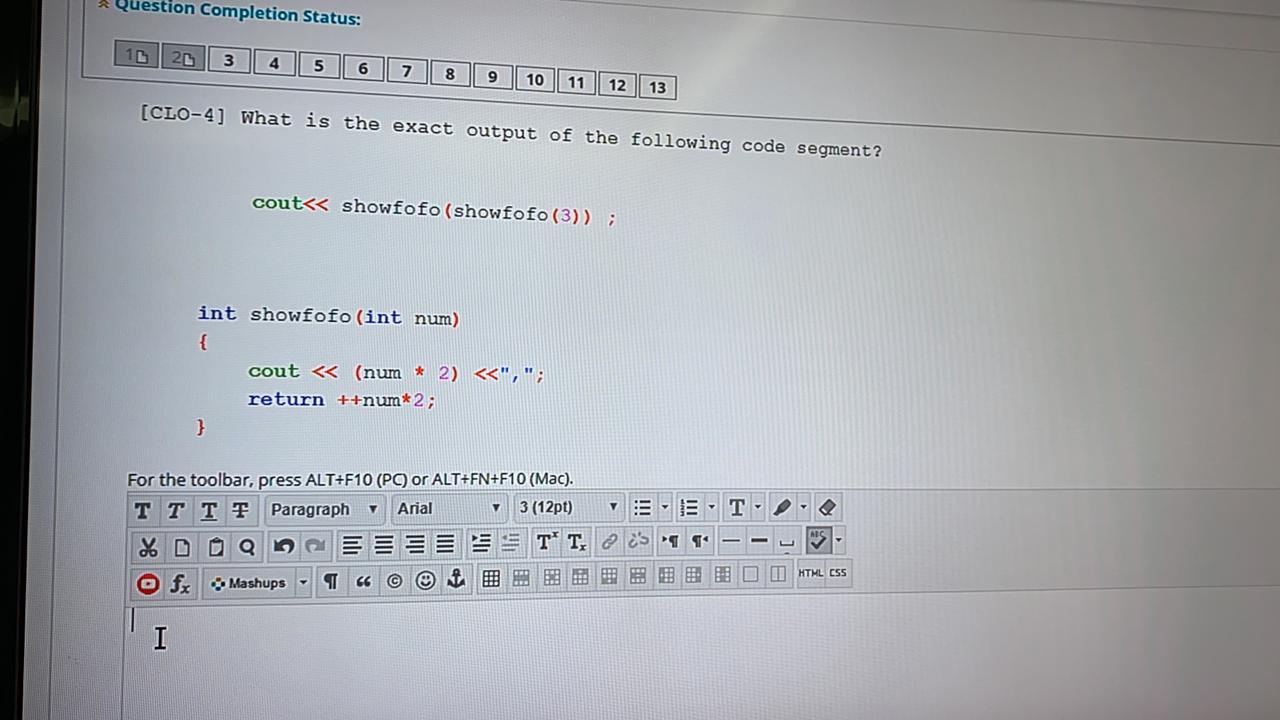This screenshot has height=720, width=1280.
Task: Undo the last edit
Action: (x=283, y=545)
